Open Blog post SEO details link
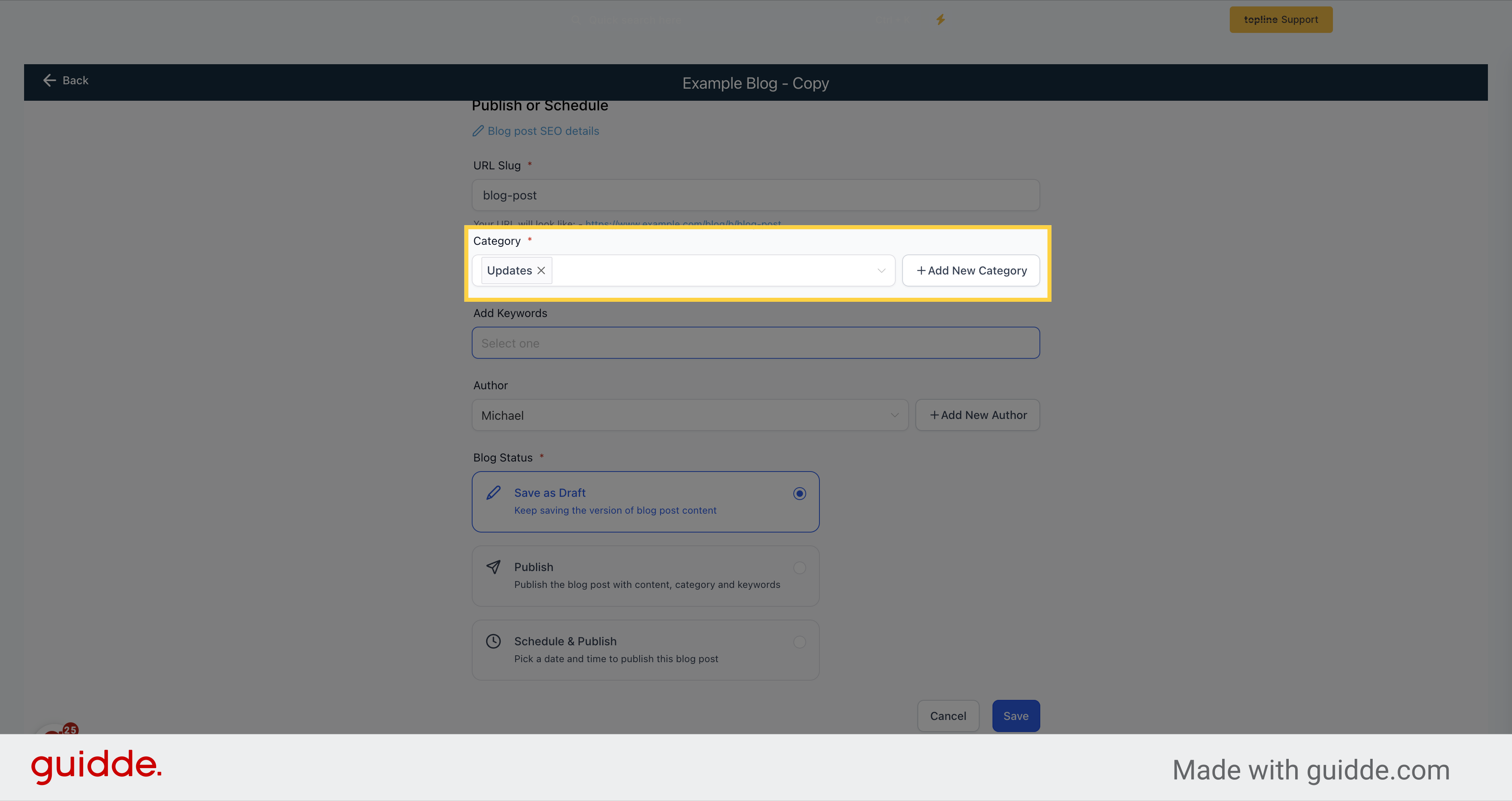This screenshot has width=1512, height=801. pyautogui.click(x=543, y=131)
